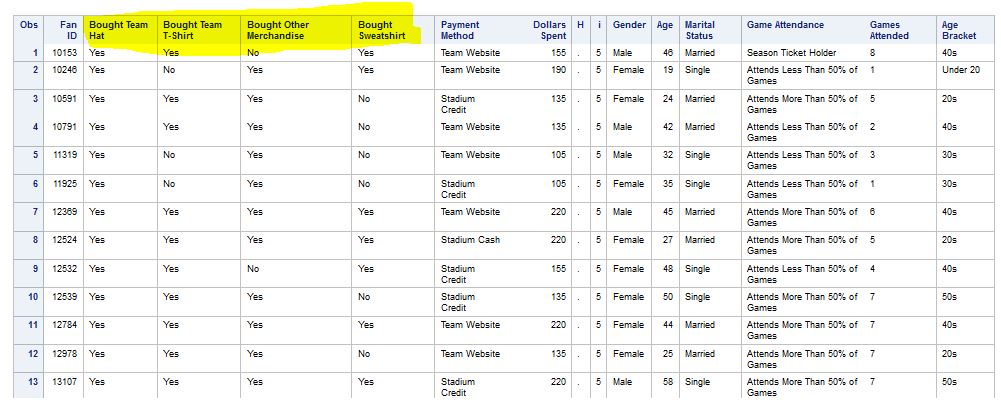Click the Obs column header

(28, 25)
